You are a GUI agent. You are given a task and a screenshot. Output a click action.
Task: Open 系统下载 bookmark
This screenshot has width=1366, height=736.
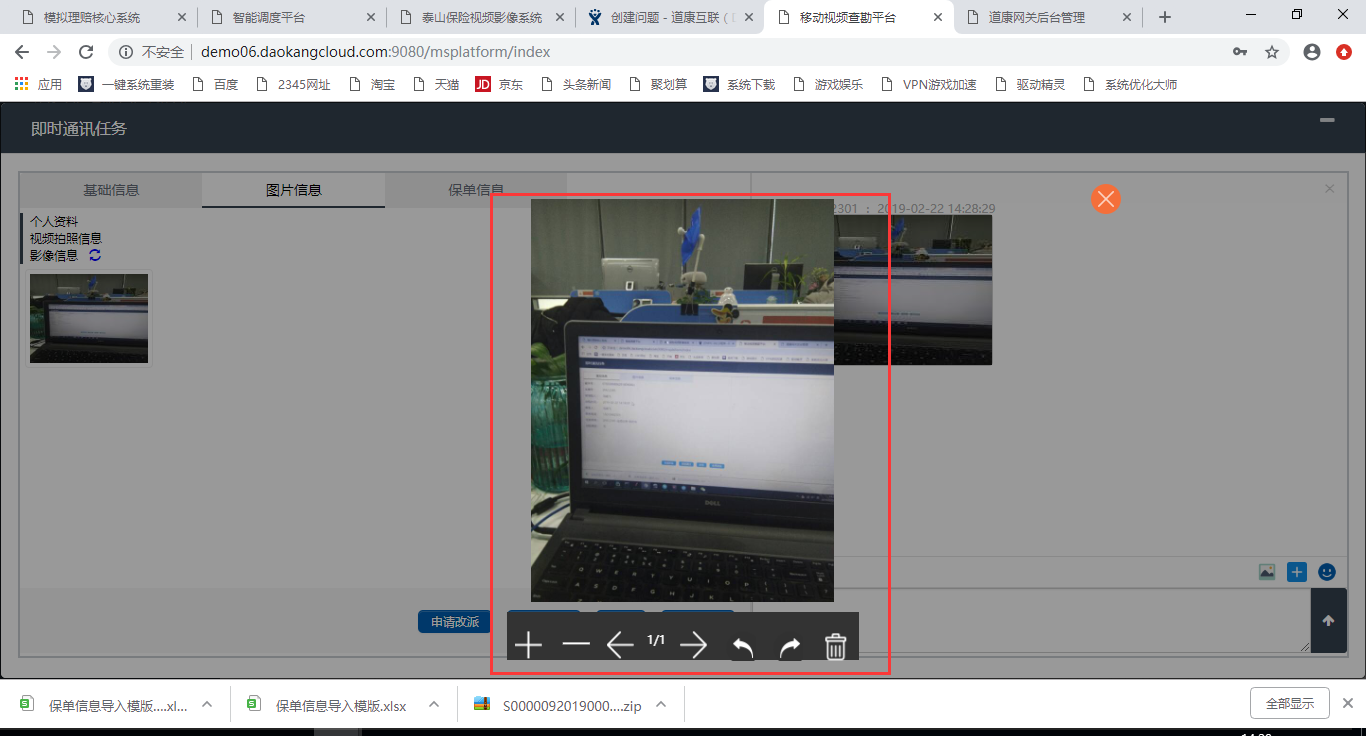pyautogui.click(x=739, y=84)
